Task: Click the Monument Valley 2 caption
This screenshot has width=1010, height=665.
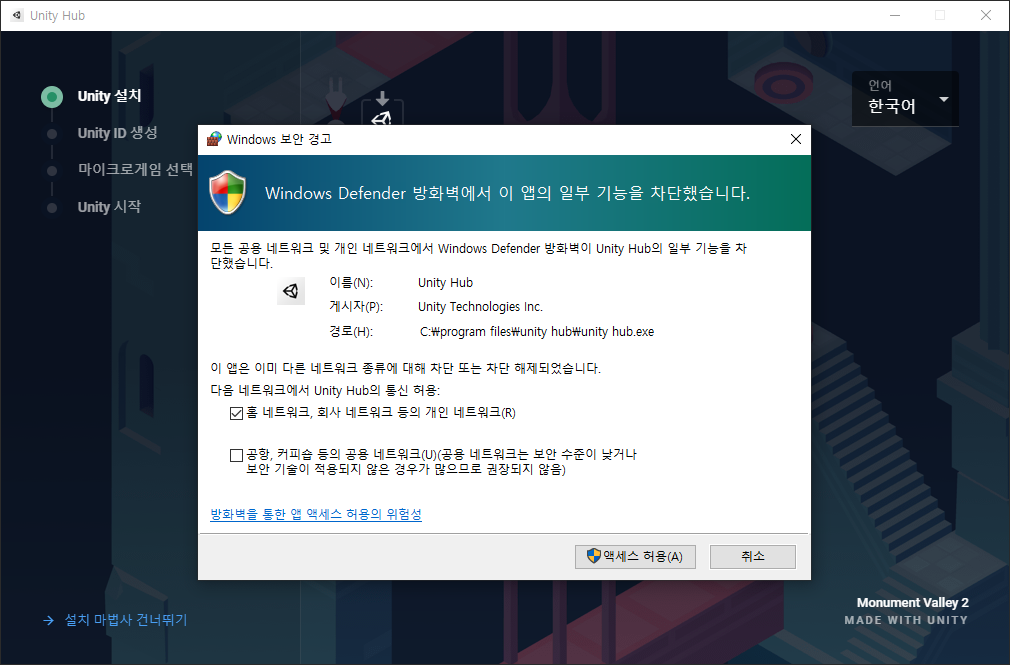Action: pyautogui.click(x=912, y=602)
